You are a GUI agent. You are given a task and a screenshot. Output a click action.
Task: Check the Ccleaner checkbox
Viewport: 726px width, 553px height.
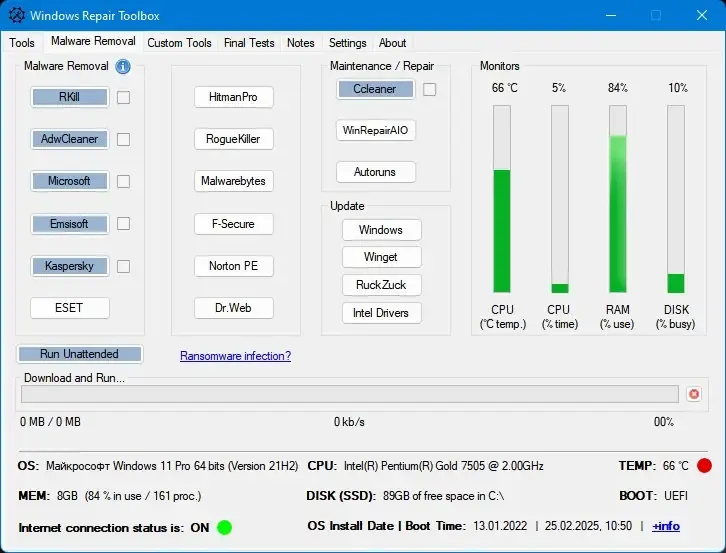tap(429, 89)
